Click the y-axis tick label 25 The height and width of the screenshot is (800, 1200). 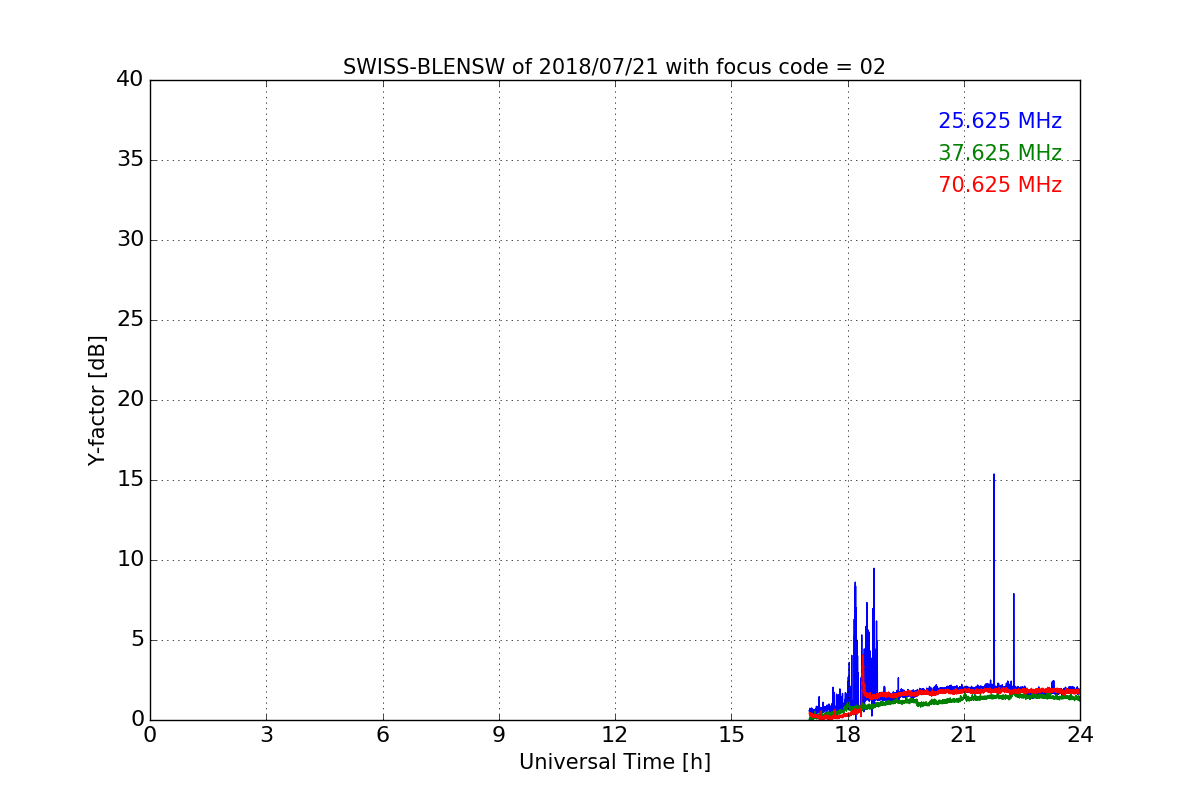tap(130, 320)
